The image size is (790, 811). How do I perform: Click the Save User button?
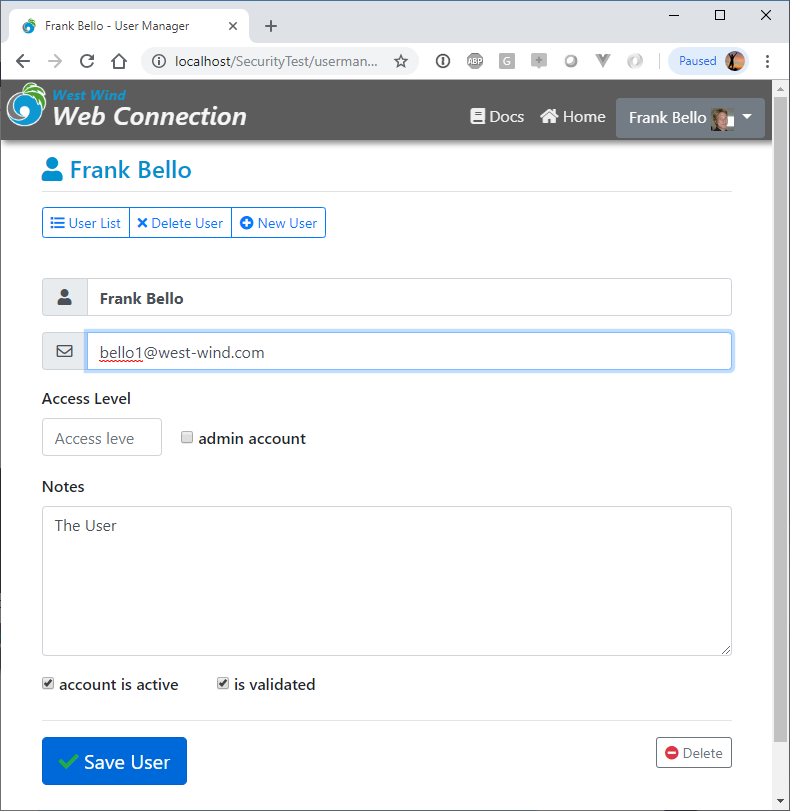[x=114, y=761]
